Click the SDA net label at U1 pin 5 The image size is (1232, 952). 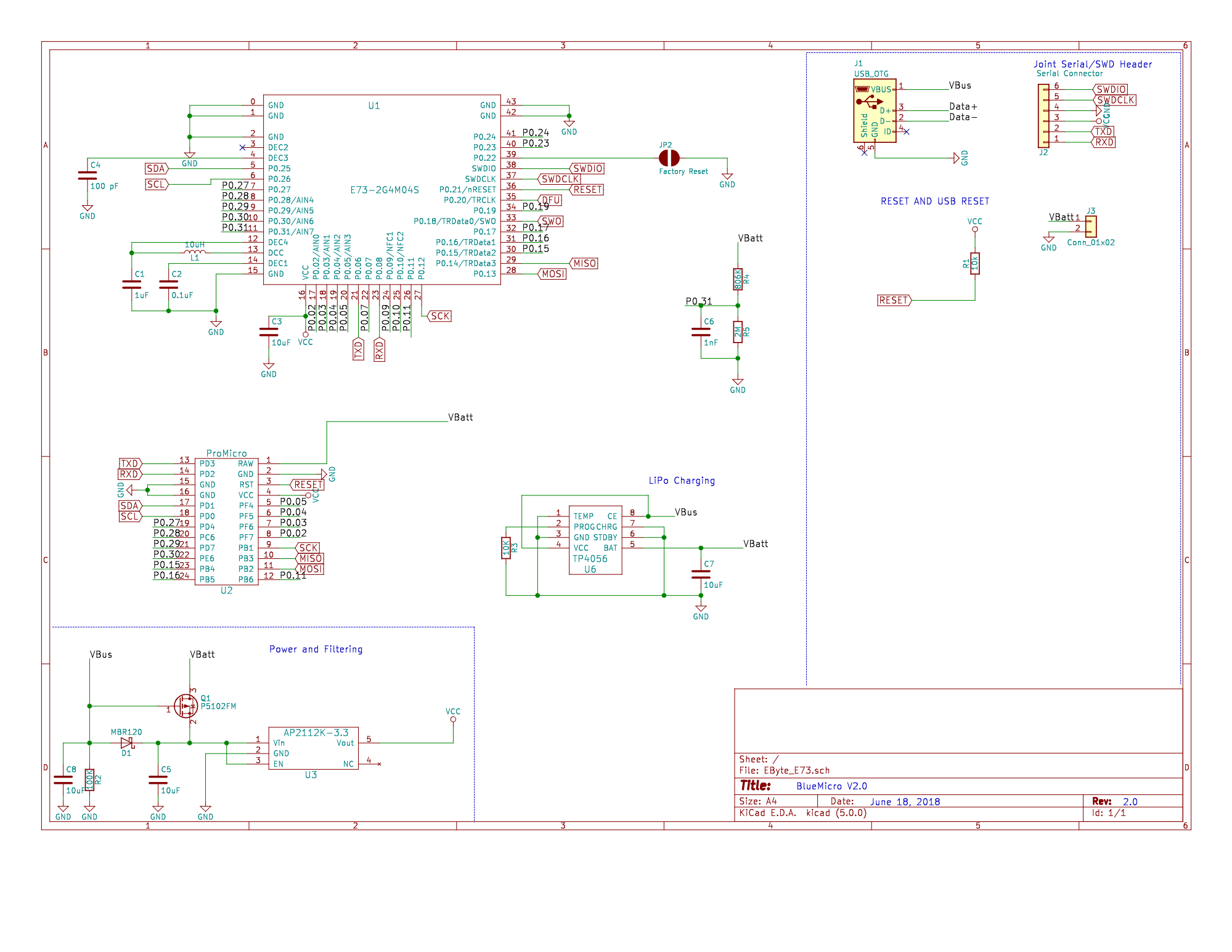coord(157,168)
